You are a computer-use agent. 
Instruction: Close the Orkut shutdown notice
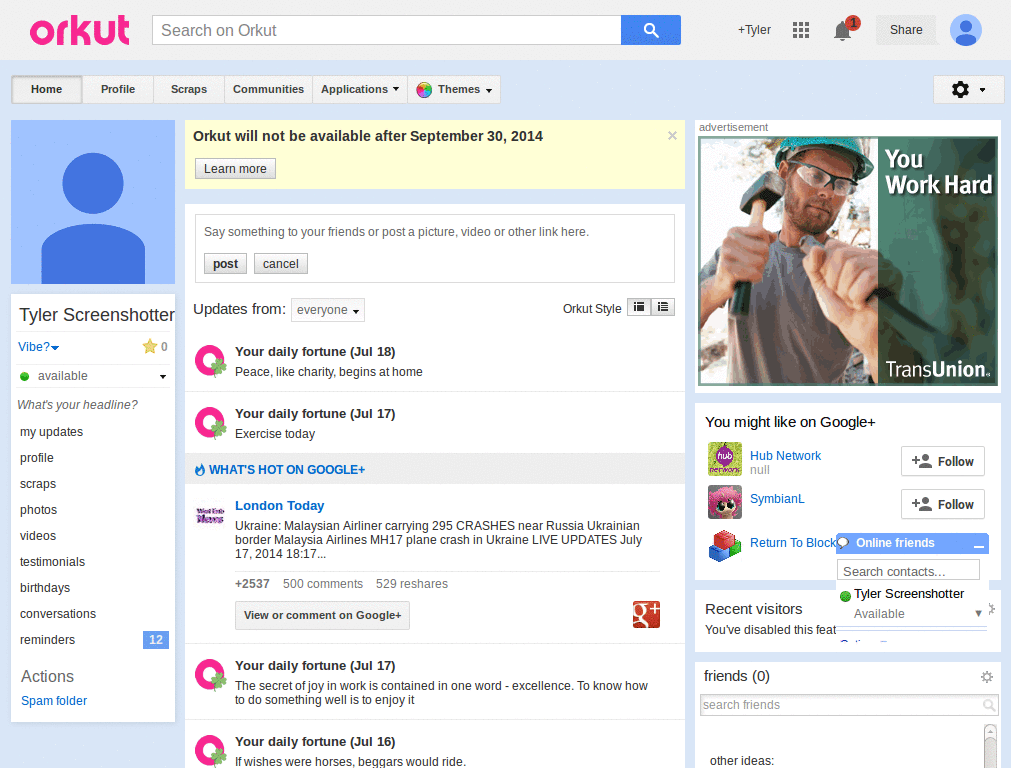[x=672, y=136]
